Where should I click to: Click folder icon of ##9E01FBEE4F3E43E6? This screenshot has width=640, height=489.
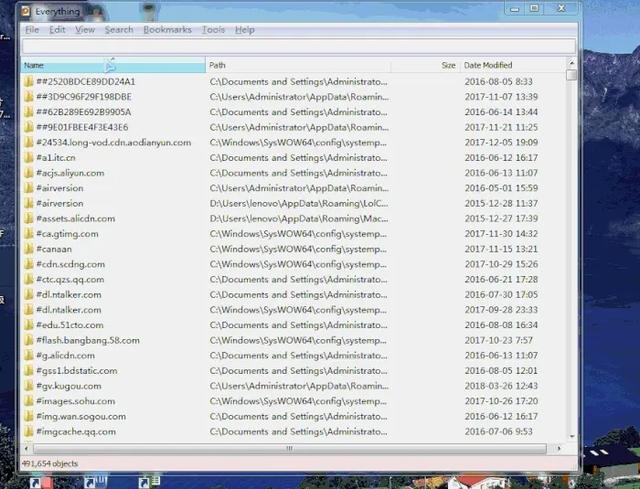pos(28,127)
